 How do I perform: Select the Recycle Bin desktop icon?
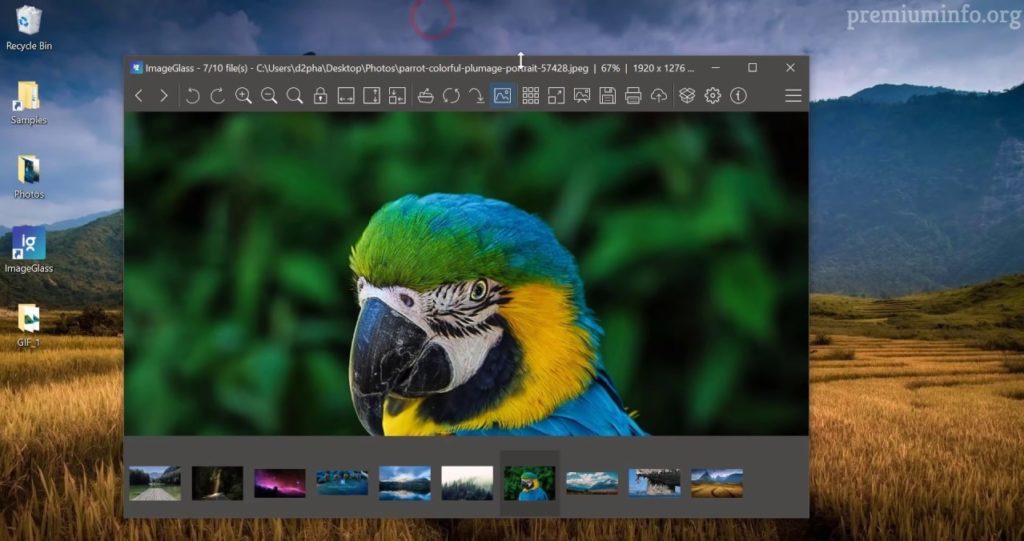pos(29,29)
